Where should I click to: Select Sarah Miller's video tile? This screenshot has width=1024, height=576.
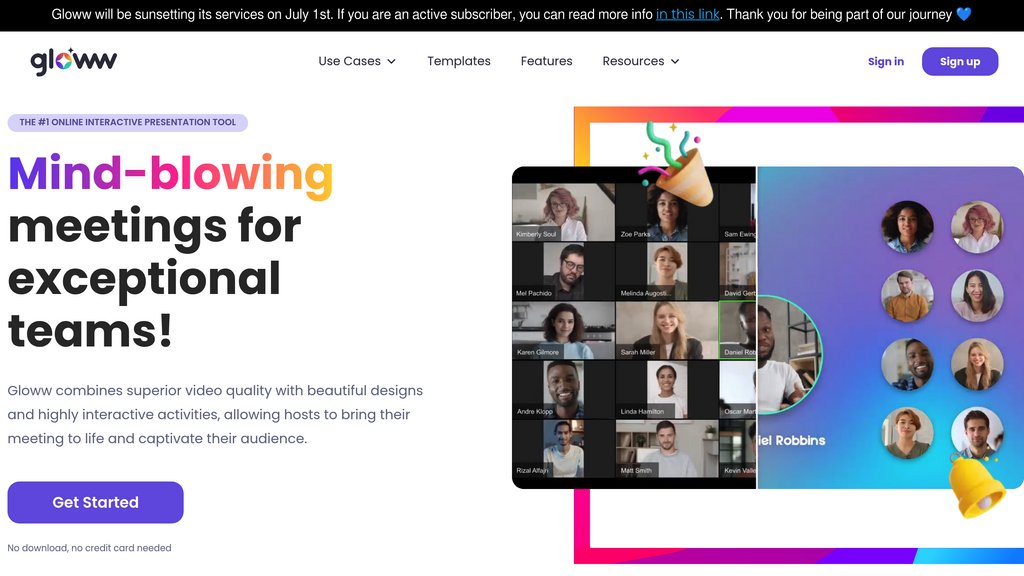click(x=666, y=330)
